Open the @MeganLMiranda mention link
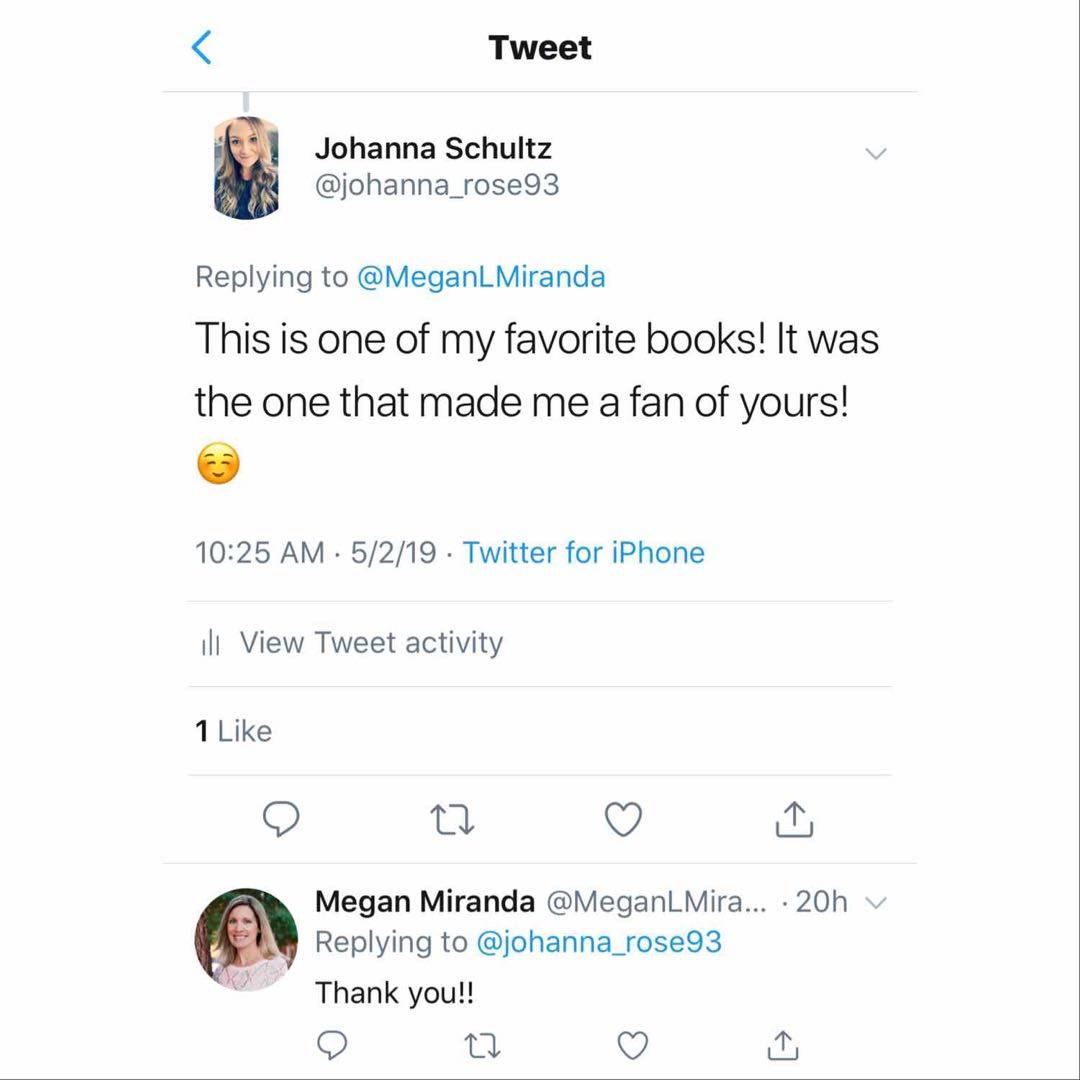 point(481,277)
